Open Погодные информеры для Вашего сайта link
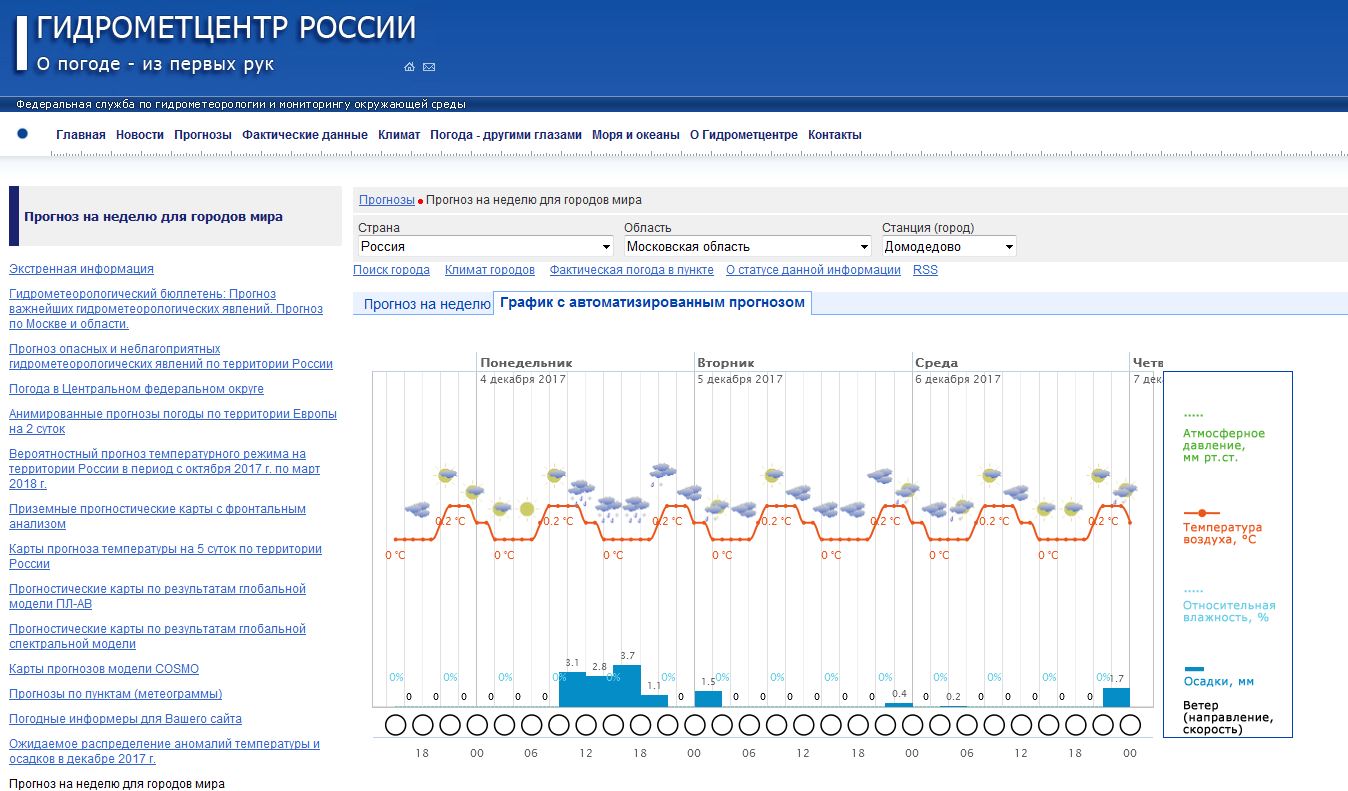The image size is (1348, 791). pyautogui.click(x=125, y=719)
